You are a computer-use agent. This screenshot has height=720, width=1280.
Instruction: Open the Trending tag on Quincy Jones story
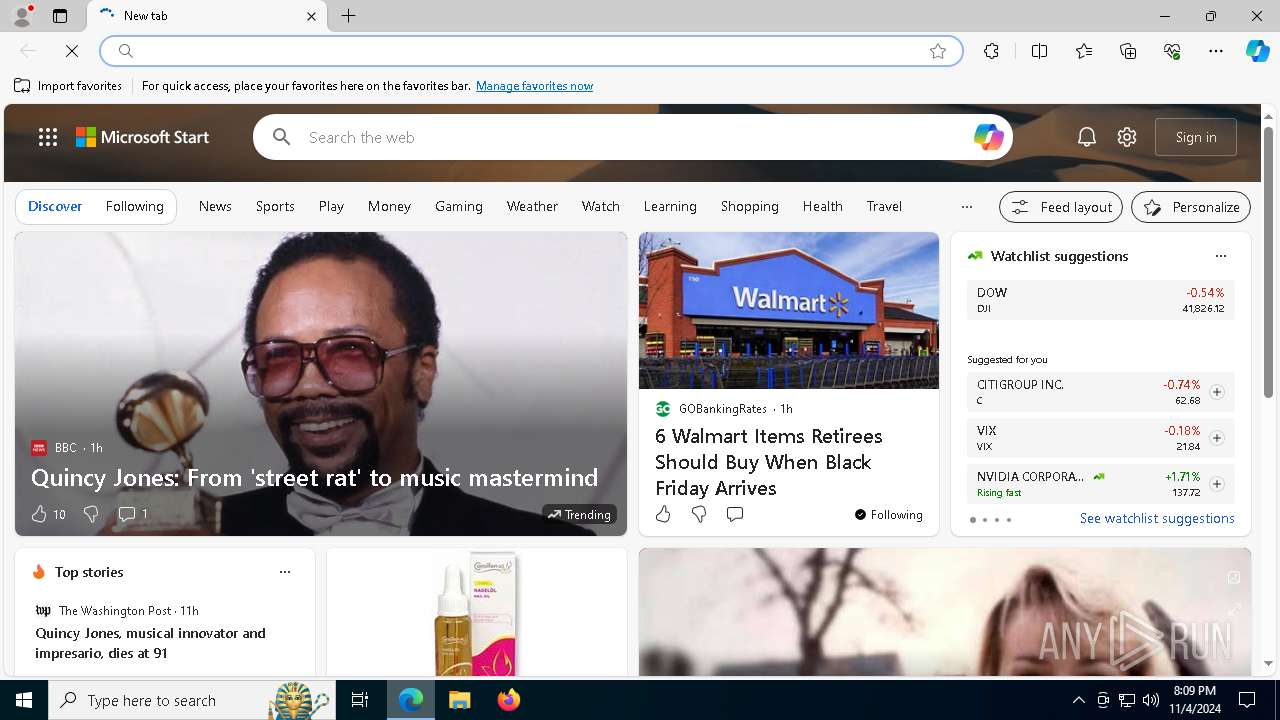[579, 514]
